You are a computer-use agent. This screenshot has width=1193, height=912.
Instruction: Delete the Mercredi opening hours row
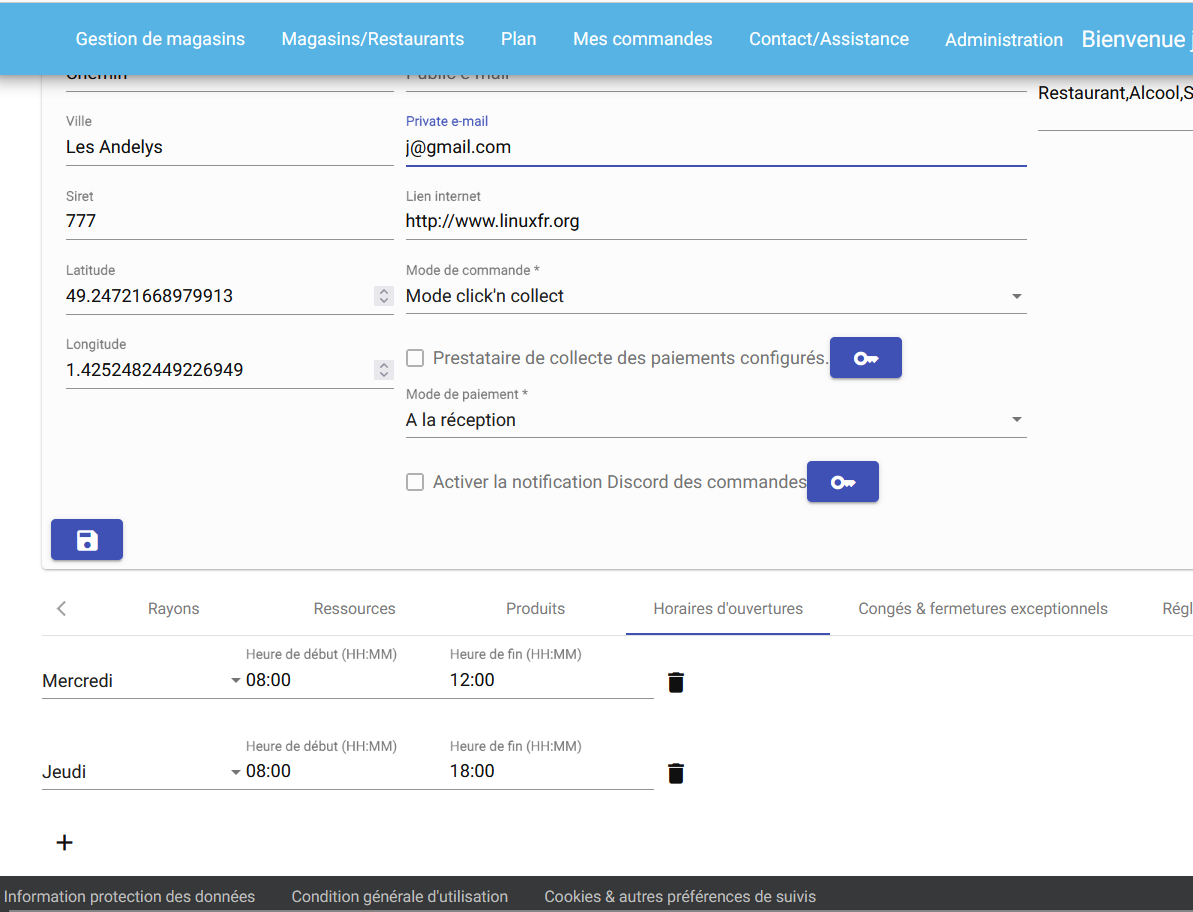(x=676, y=682)
